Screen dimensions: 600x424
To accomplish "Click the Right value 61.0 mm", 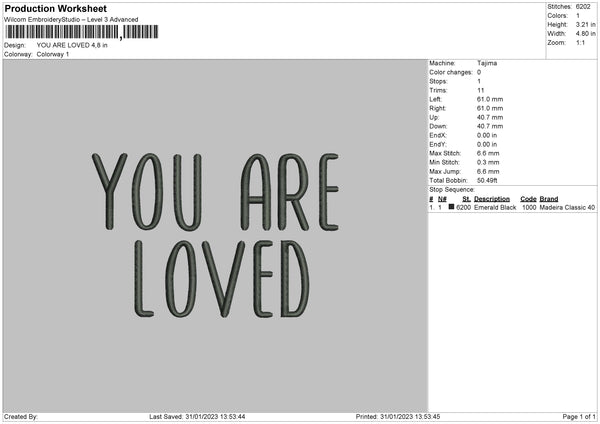I will coord(490,108).
